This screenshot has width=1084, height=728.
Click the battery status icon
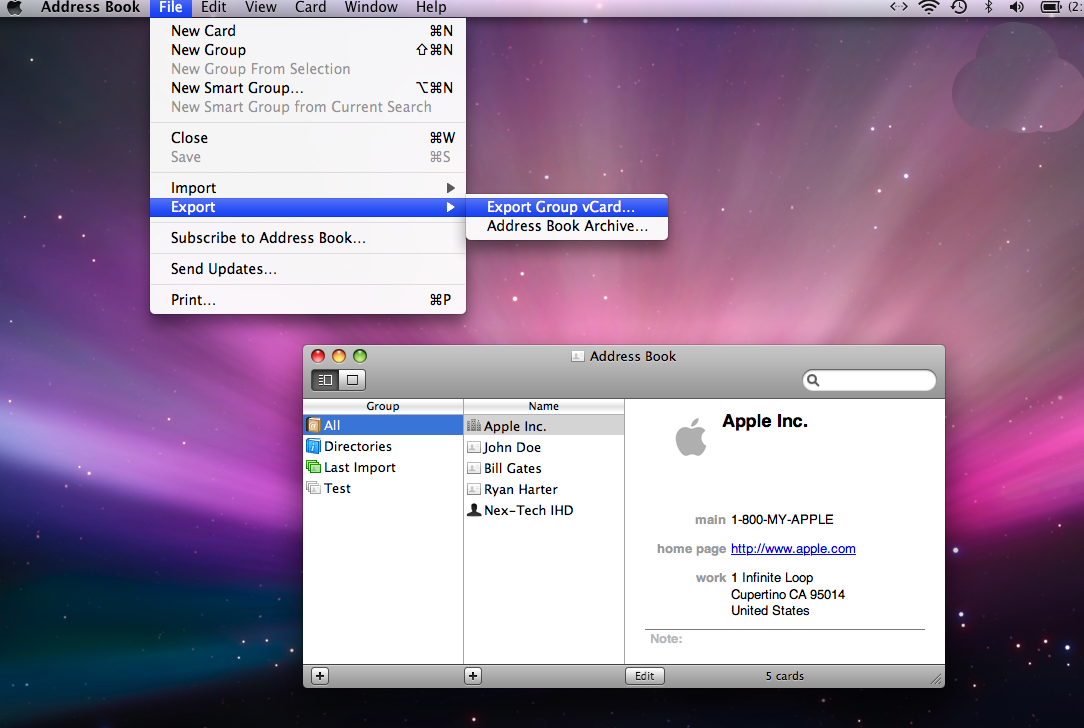(1051, 8)
